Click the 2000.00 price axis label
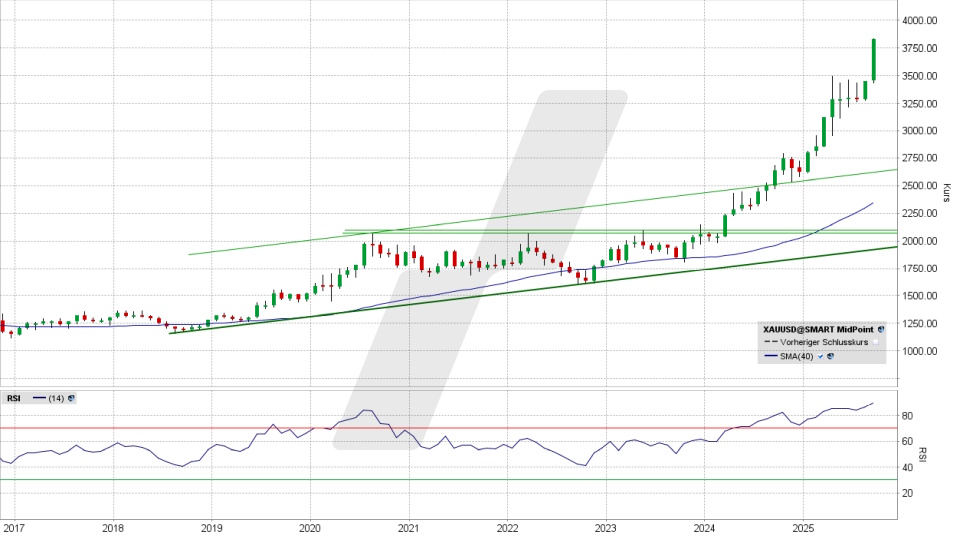The image size is (960, 540). (918, 241)
